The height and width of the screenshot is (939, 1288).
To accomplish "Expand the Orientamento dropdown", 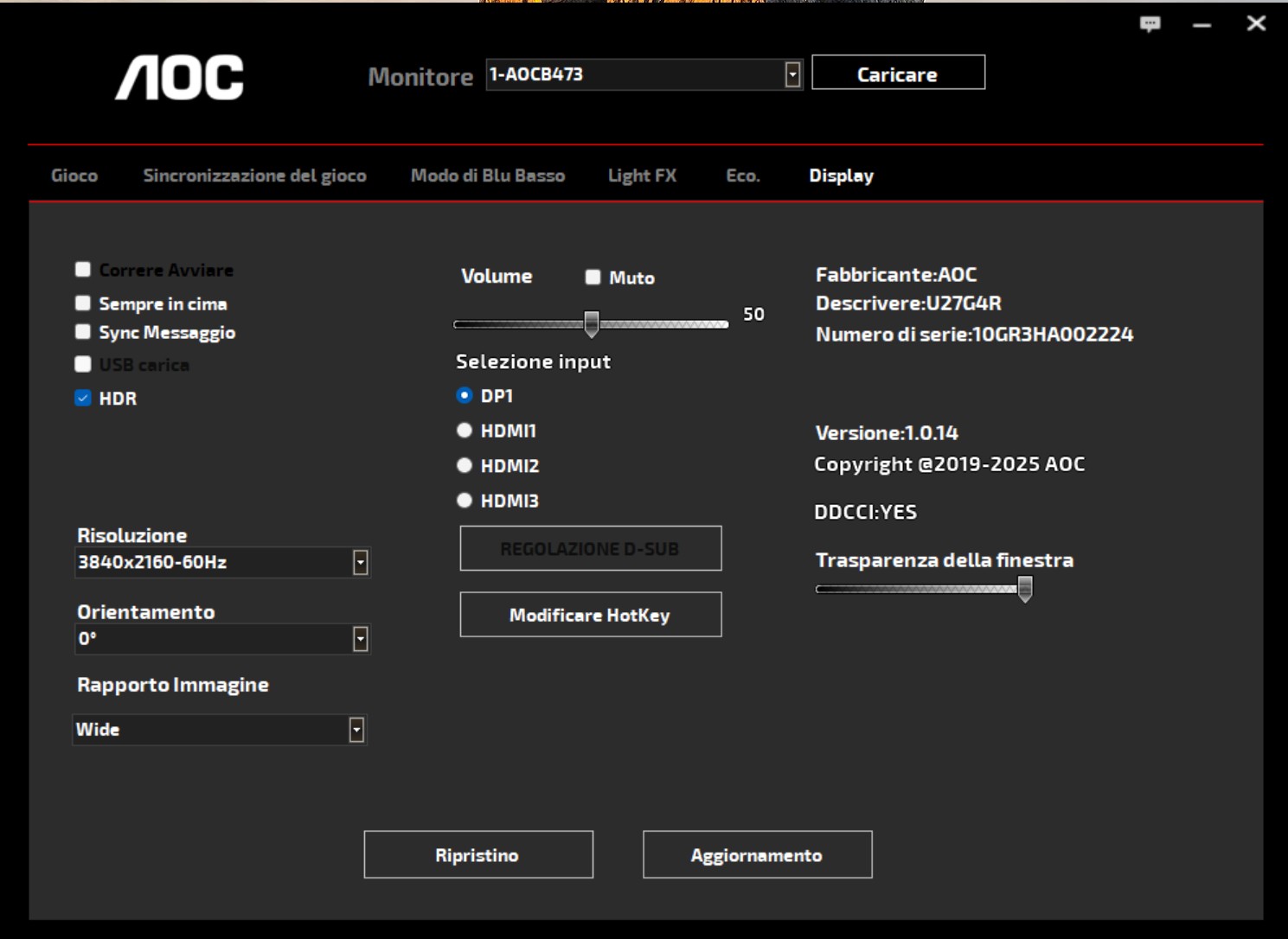I will [x=361, y=639].
